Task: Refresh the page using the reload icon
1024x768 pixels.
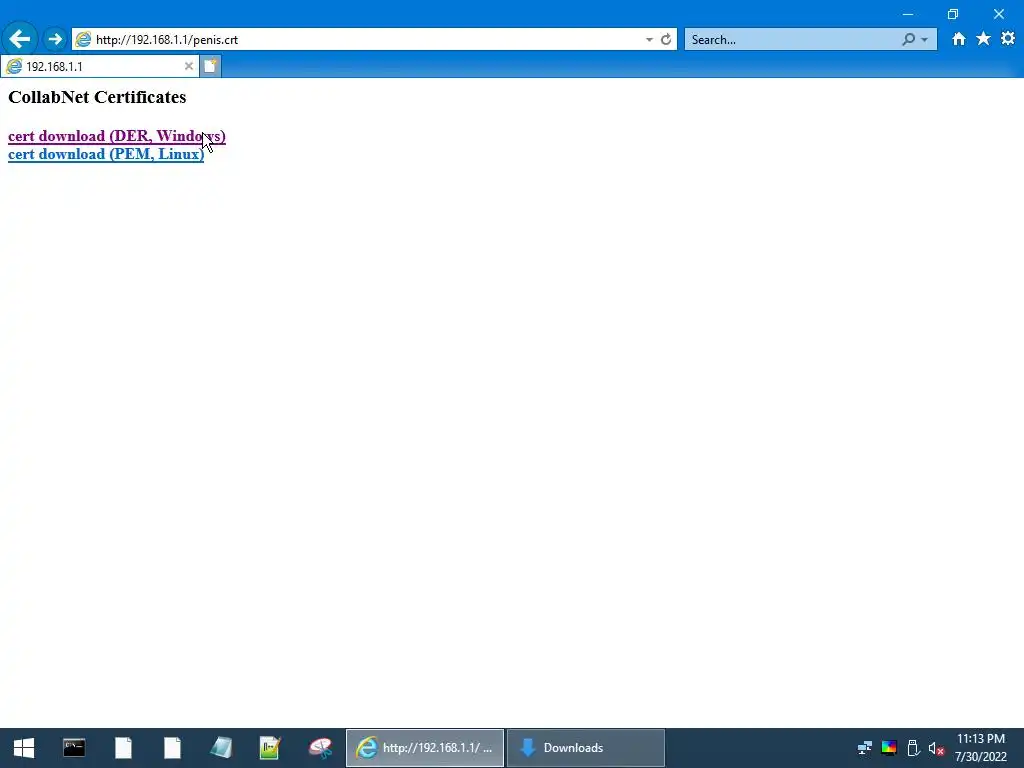Action: tap(665, 39)
